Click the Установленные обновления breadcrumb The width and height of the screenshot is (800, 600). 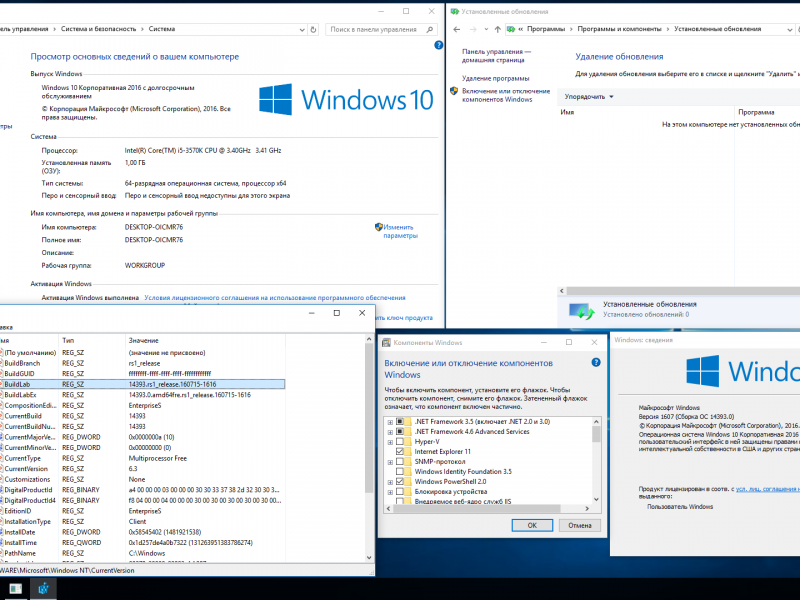click(717, 29)
